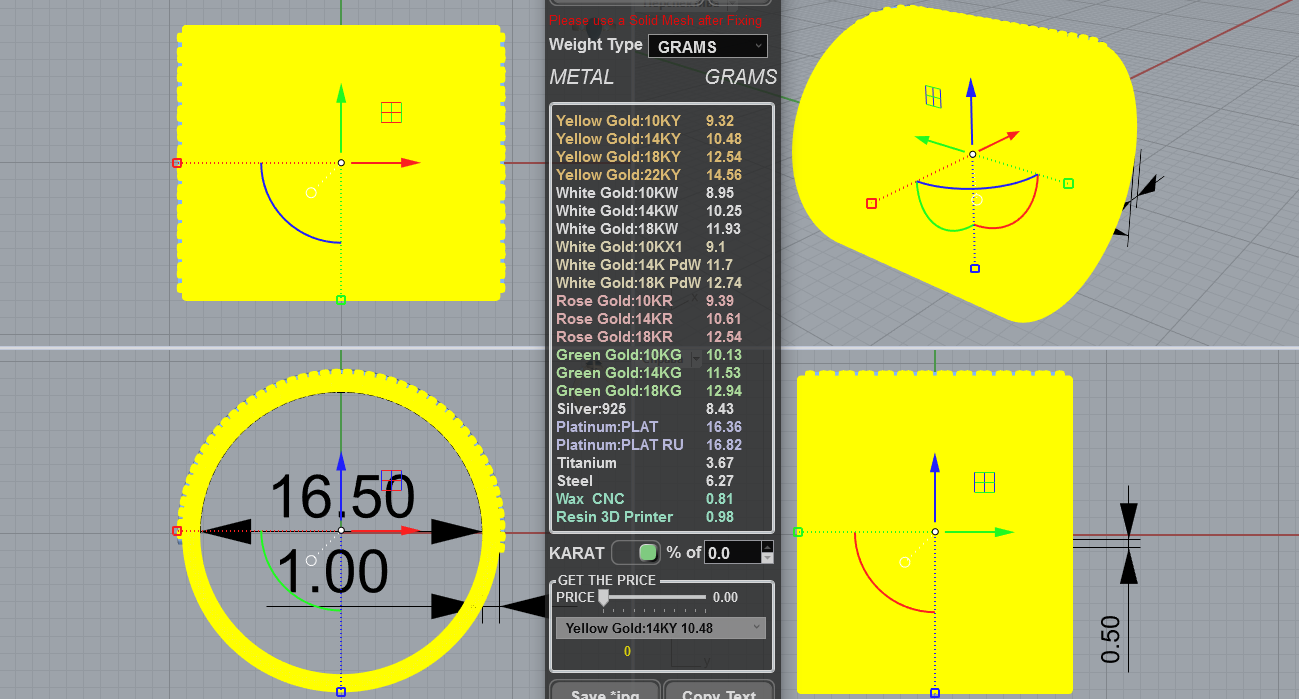Click green rightward gumball arrow in 0.50-dimension viewport

tap(1004, 532)
